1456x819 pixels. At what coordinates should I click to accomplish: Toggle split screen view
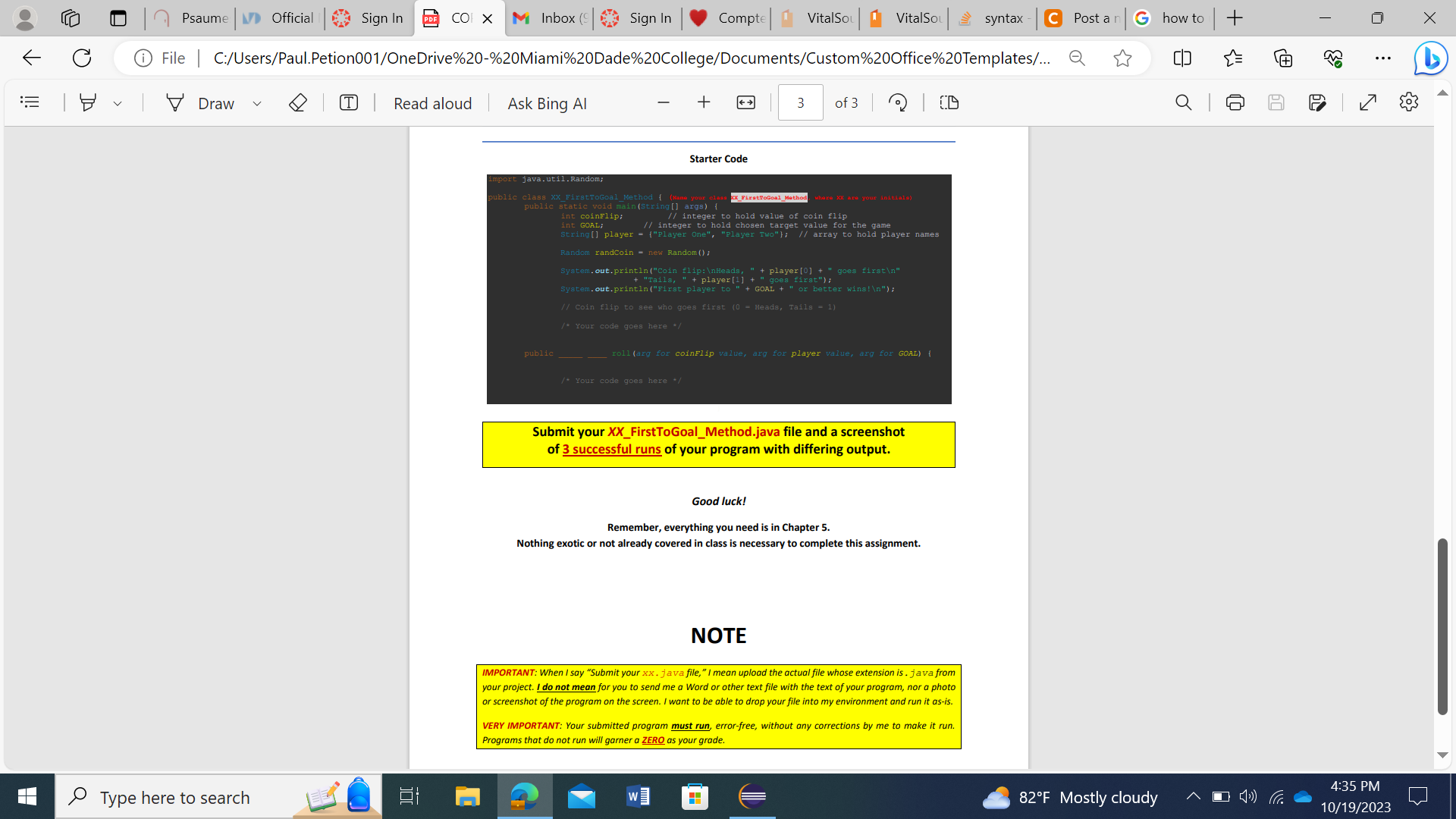click(x=1181, y=58)
